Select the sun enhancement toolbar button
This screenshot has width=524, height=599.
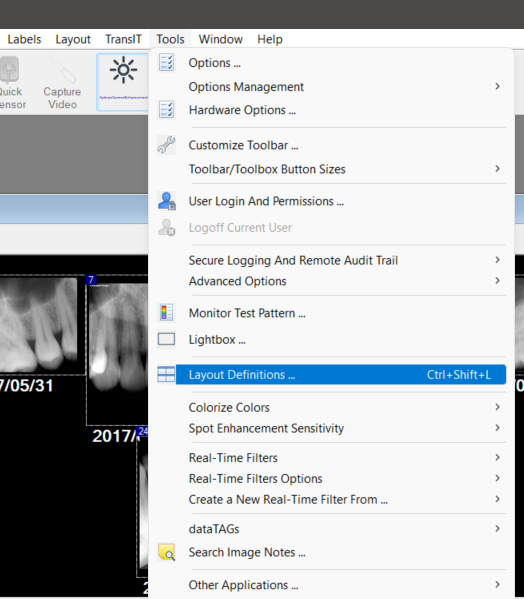coord(123,82)
